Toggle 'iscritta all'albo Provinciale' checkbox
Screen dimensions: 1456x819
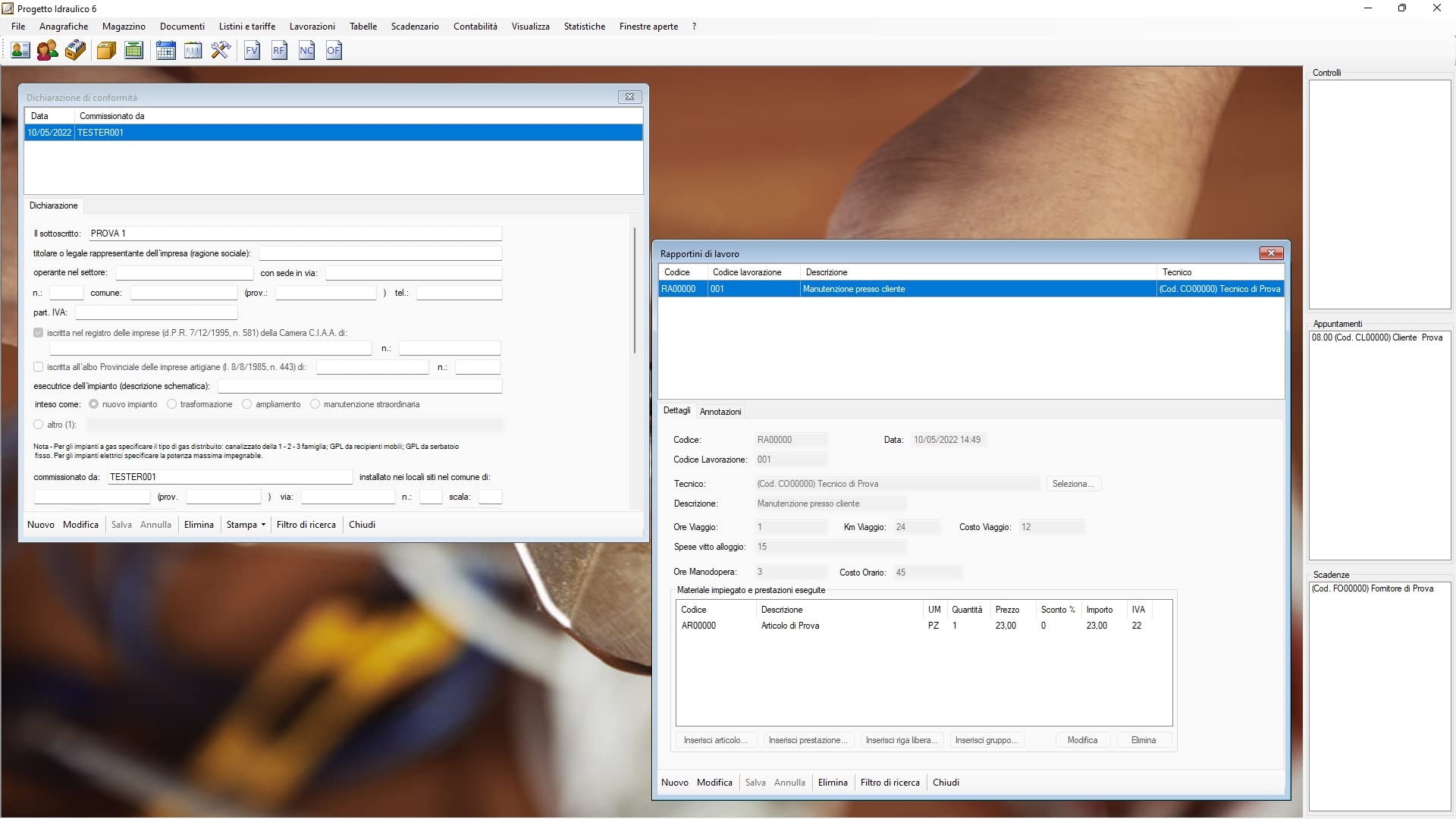click(38, 367)
